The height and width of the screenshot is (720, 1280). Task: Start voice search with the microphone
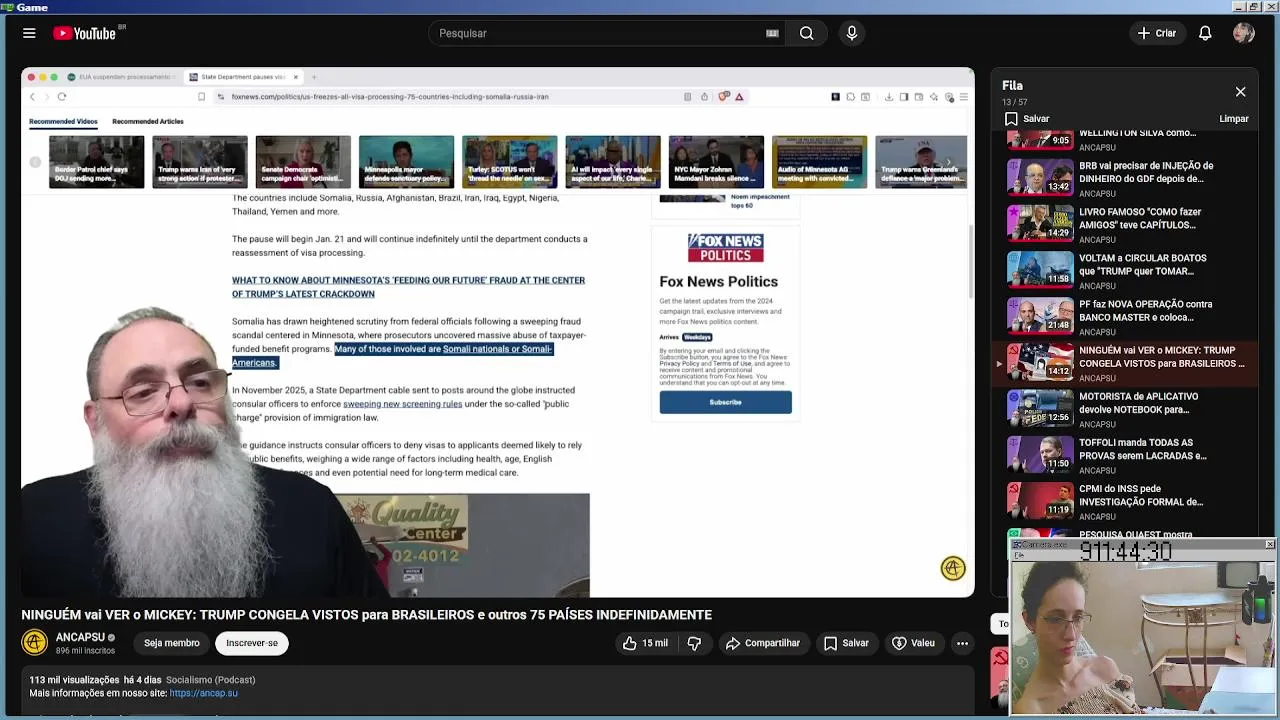tap(852, 33)
